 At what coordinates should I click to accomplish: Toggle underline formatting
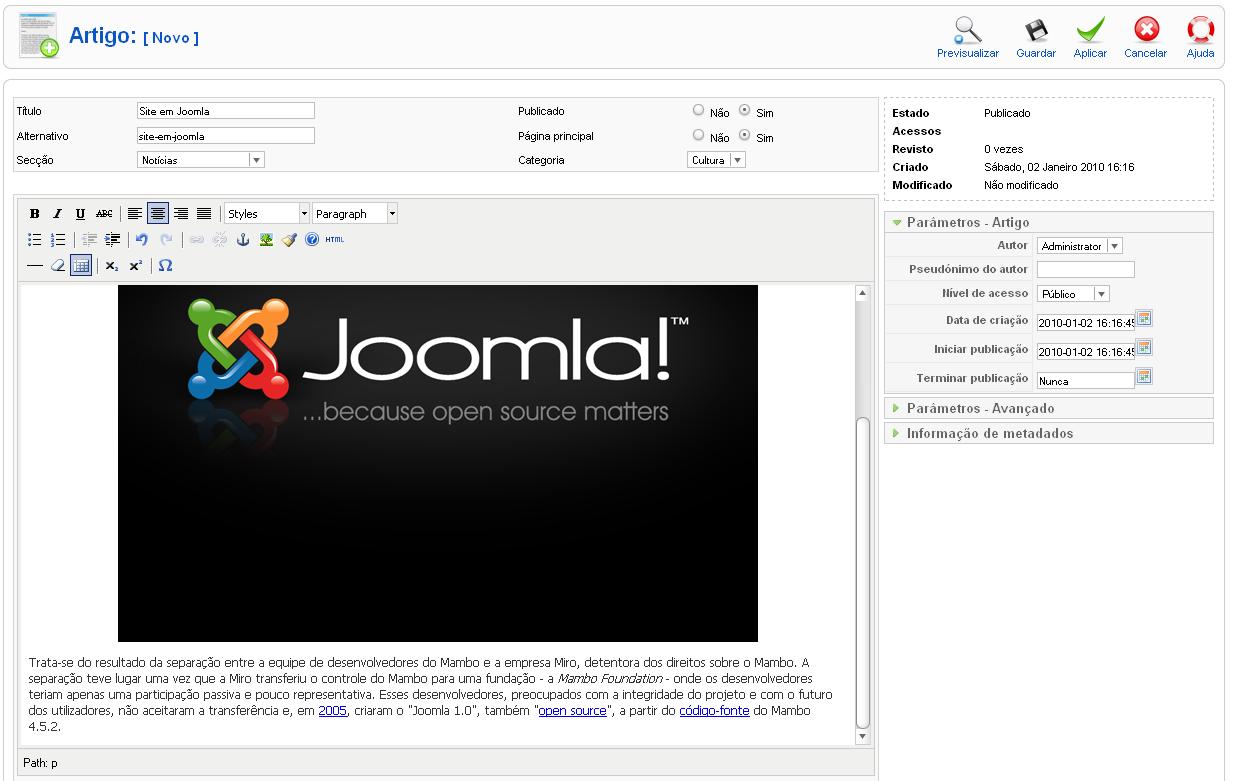point(81,214)
